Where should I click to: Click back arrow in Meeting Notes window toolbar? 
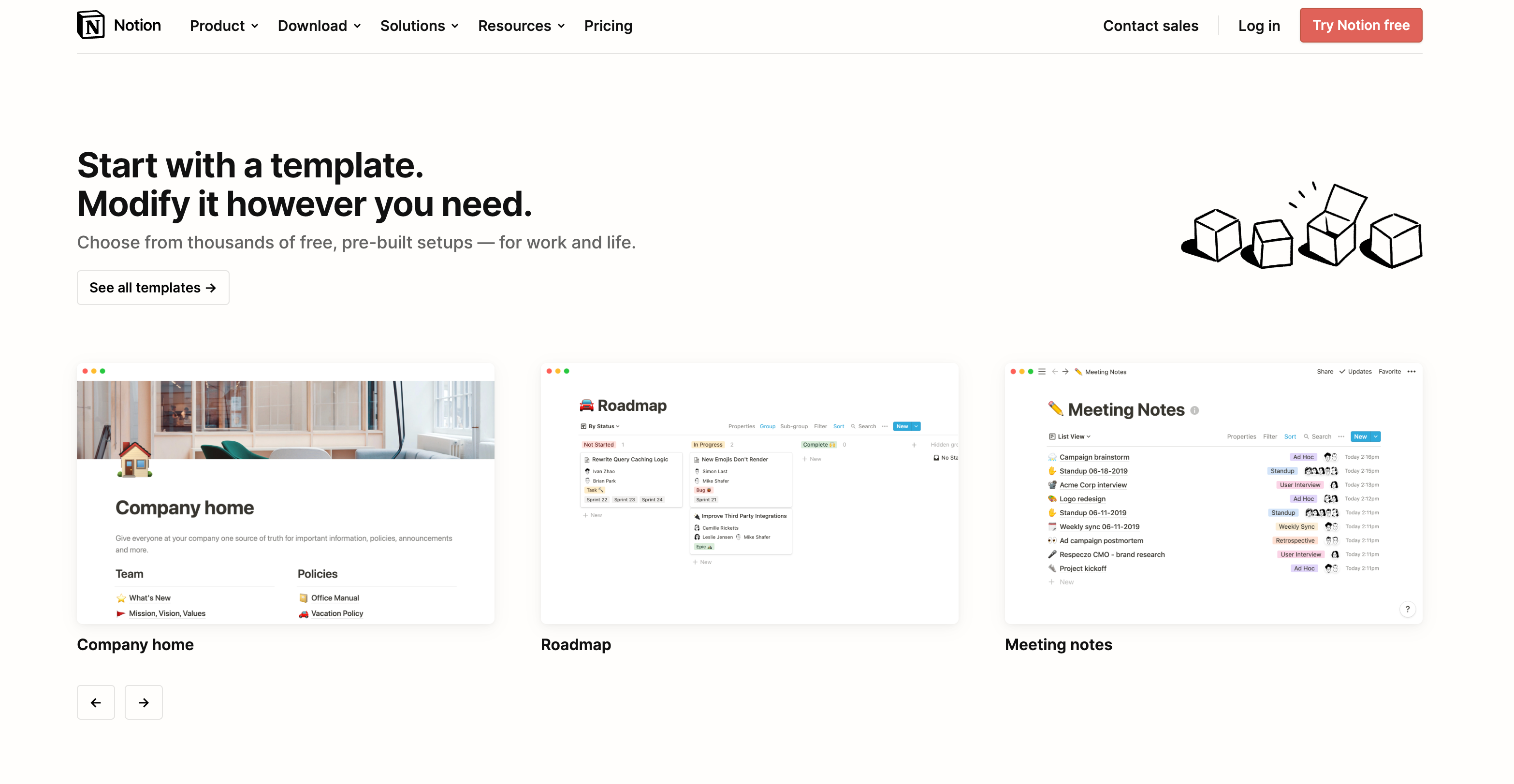pyautogui.click(x=1055, y=371)
